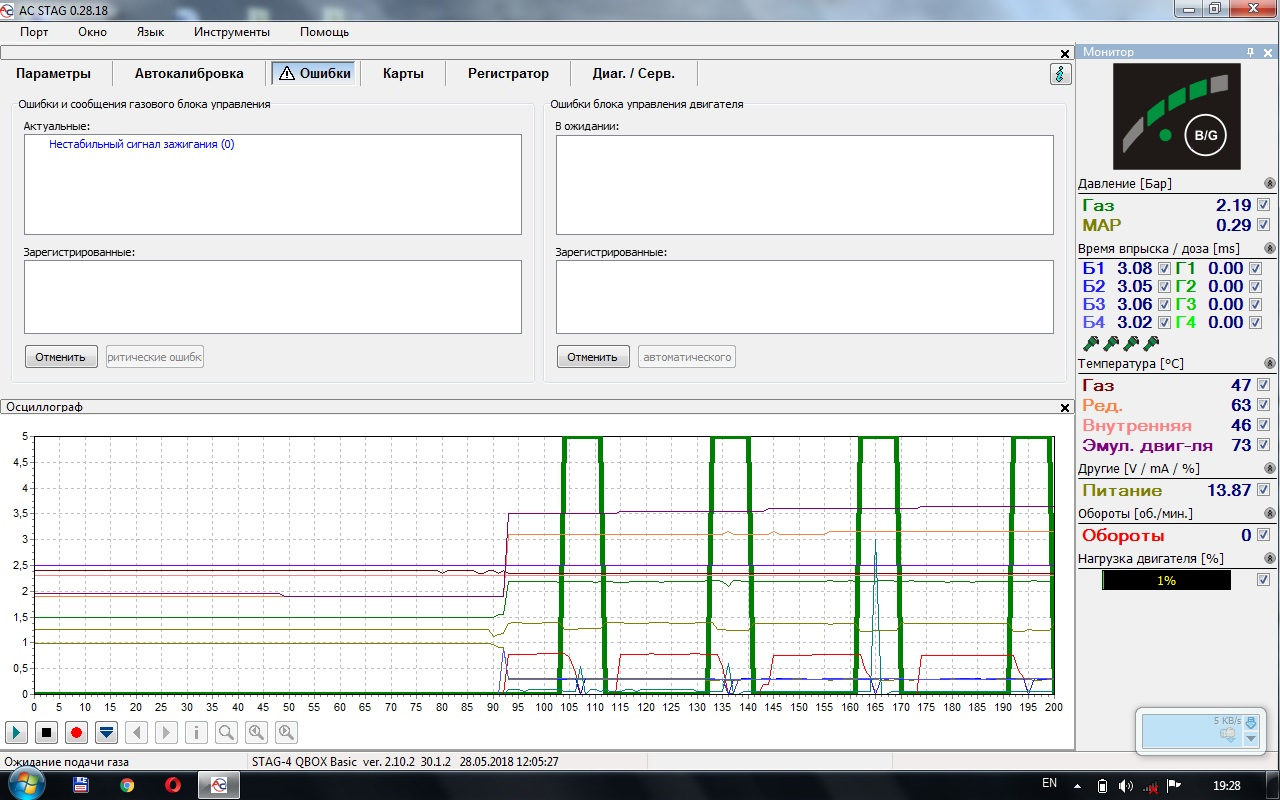This screenshot has height=800, width=1280.
Task: Click Отменить under gas controller errors
Action: 61,357
